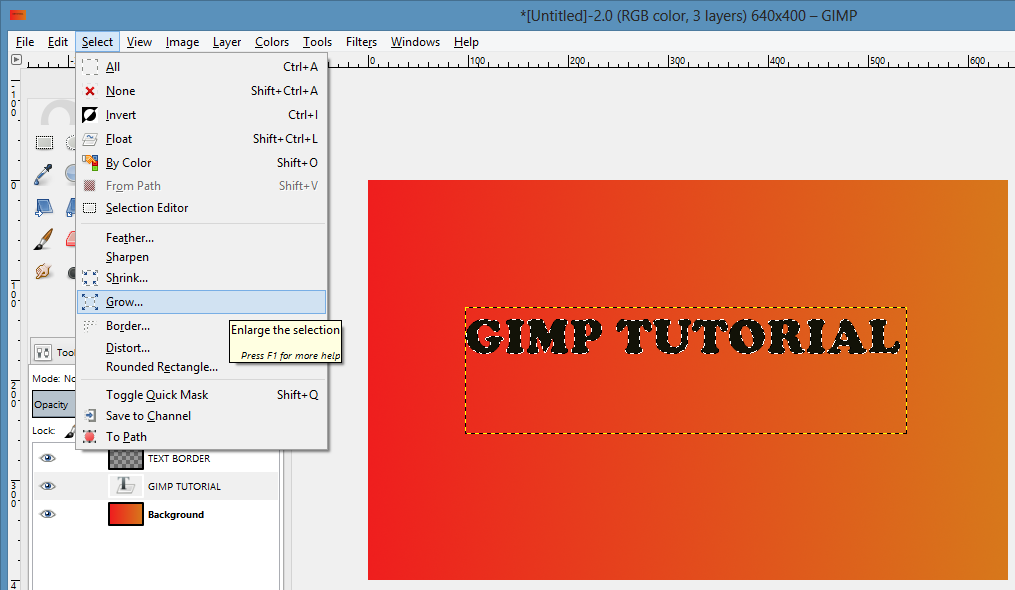Viewport: 1015px width, 590px height.
Task: Open the Tools menu
Action: point(317,41)
